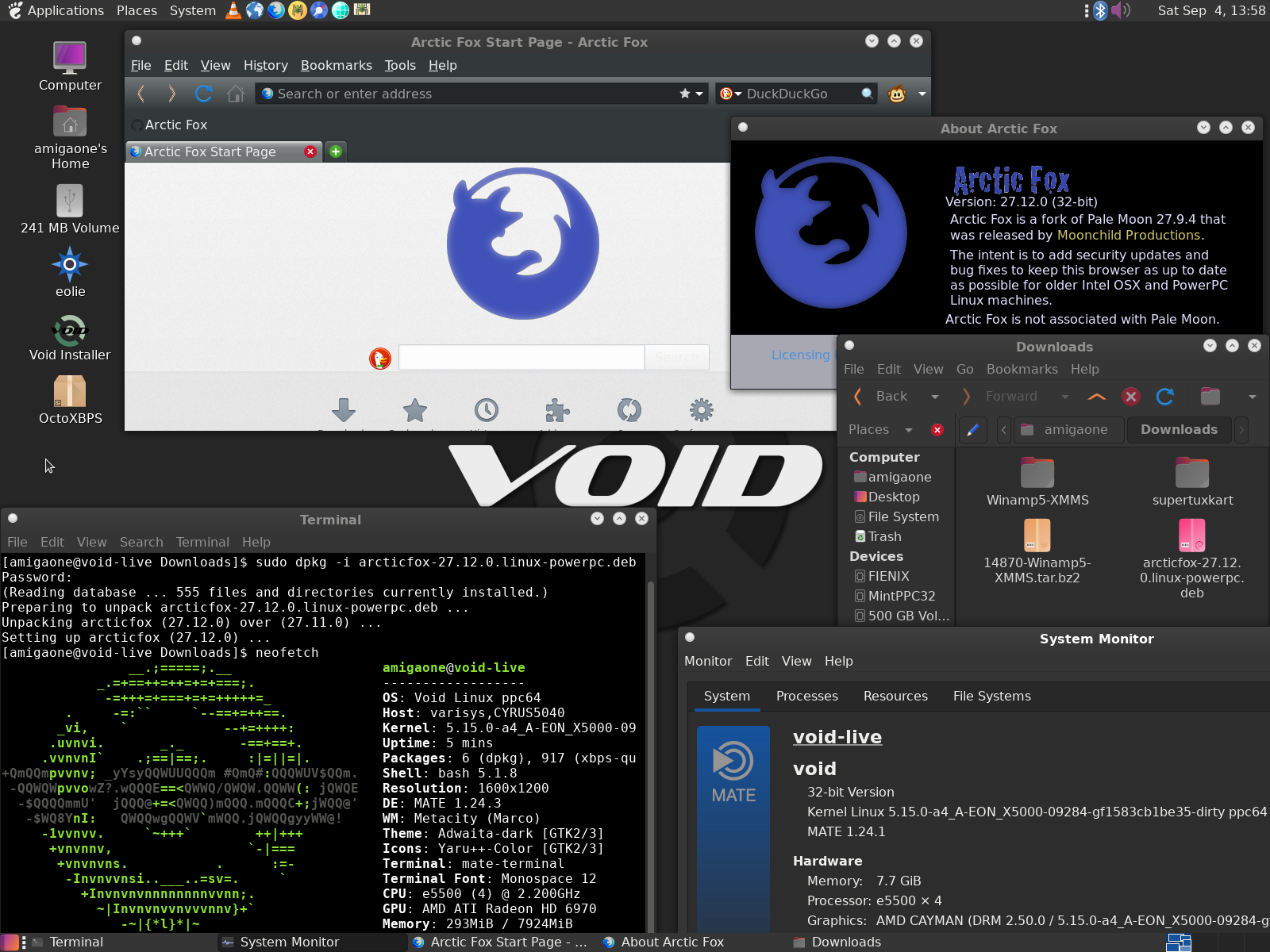This screenshot has height=952, width=1270.
Task: Switch to Resources tab in System Monitor
Action: point(895,696)
